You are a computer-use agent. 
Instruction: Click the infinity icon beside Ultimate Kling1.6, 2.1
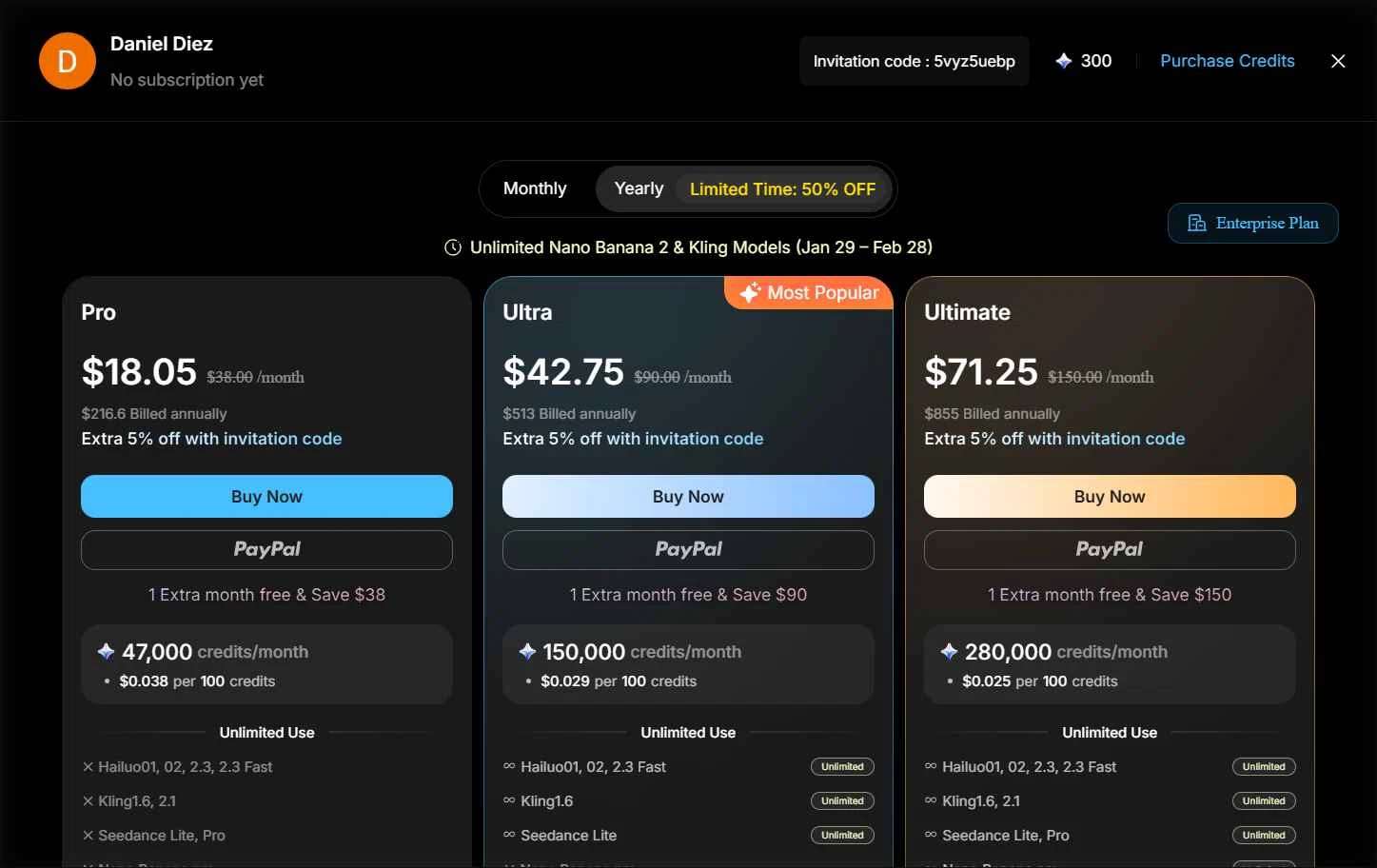click(931, 800)
